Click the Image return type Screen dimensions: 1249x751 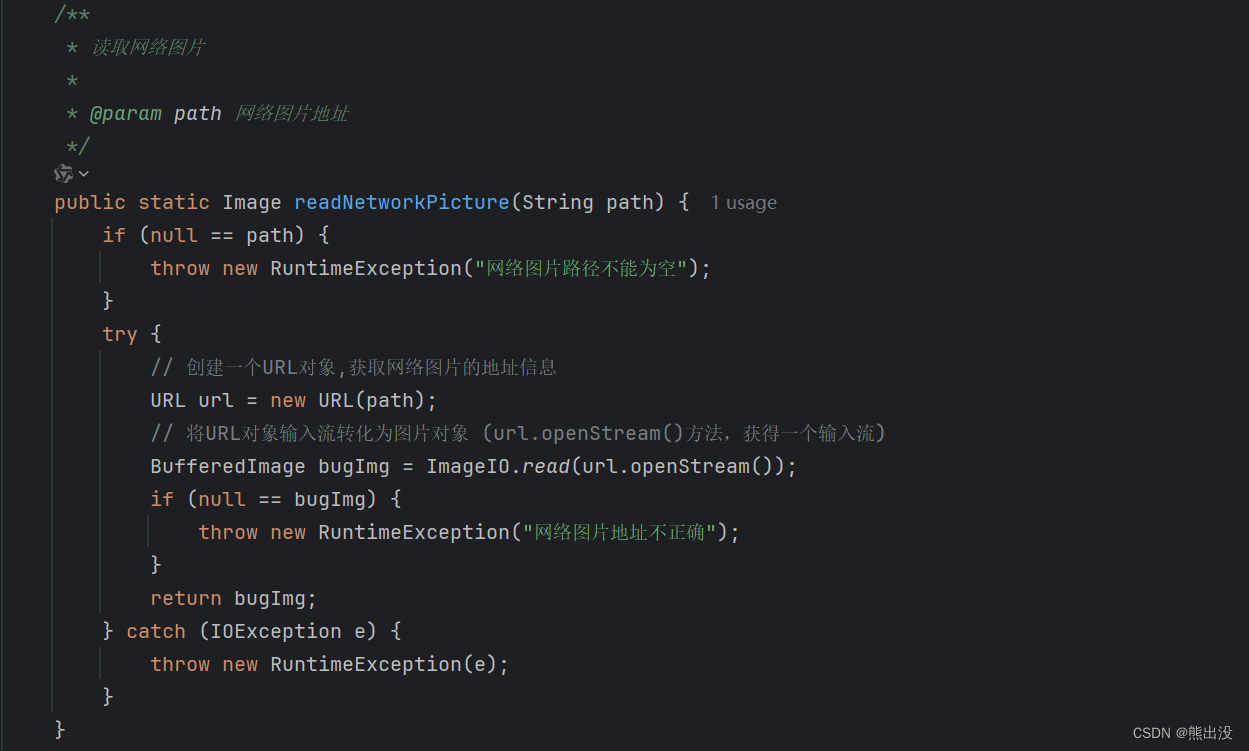click(x=252, y=202)
